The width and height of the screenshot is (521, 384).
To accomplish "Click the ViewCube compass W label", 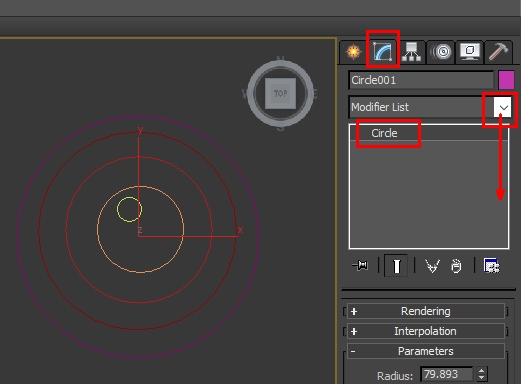I will coord(246,94).
